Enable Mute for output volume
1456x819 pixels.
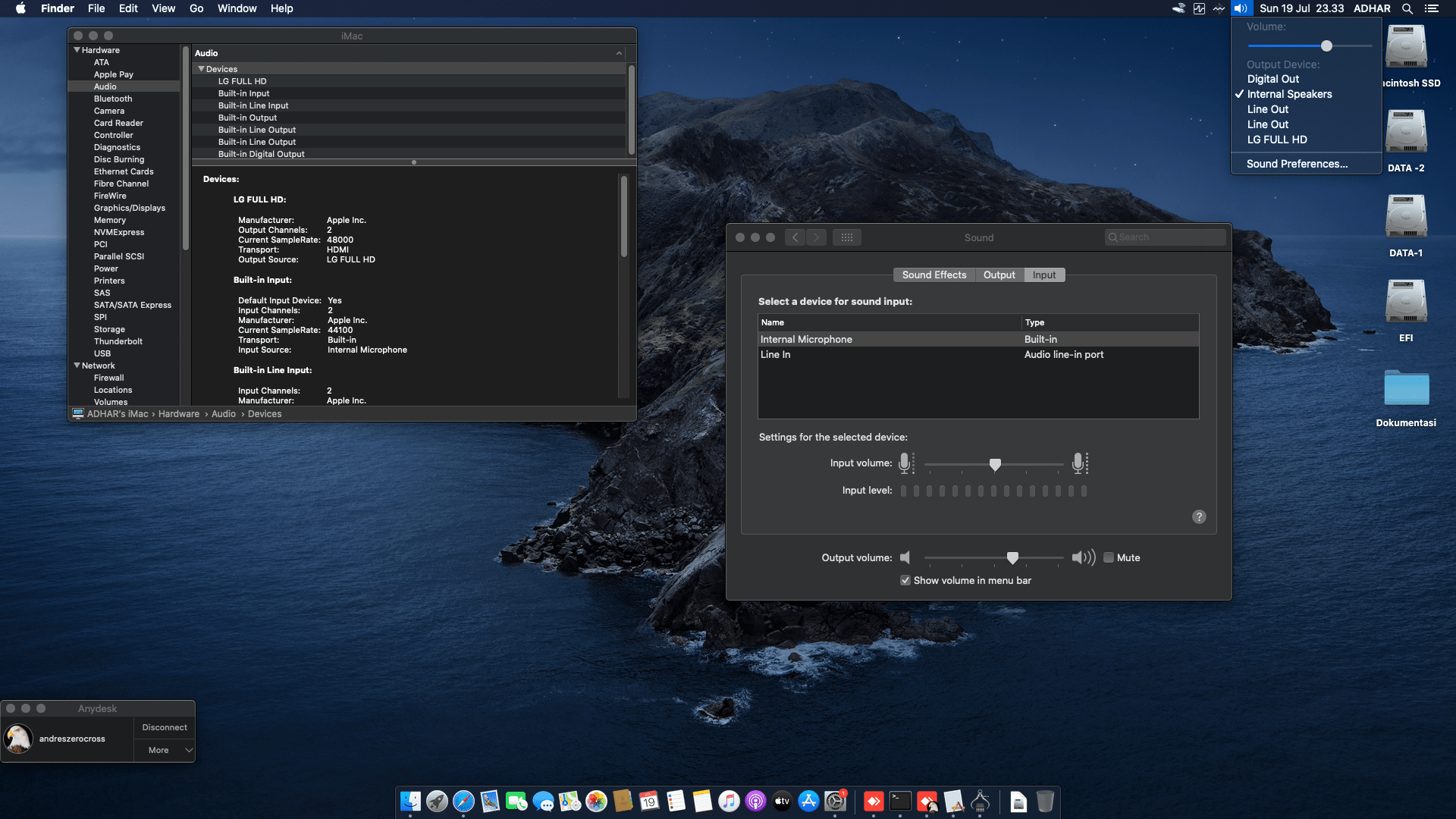[1108, 557]
